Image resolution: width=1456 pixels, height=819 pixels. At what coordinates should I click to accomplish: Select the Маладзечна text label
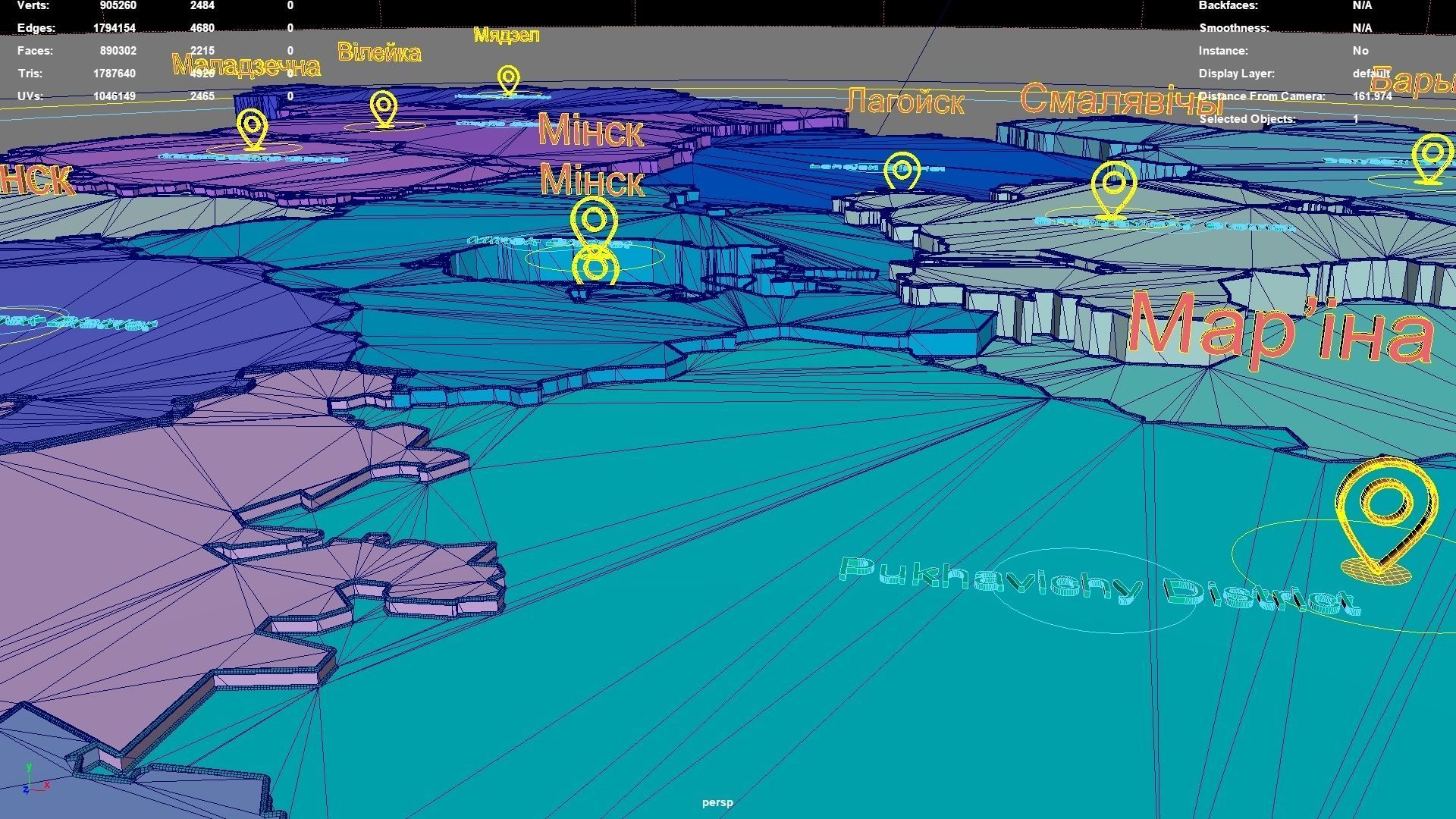click(x=246, y=66)
